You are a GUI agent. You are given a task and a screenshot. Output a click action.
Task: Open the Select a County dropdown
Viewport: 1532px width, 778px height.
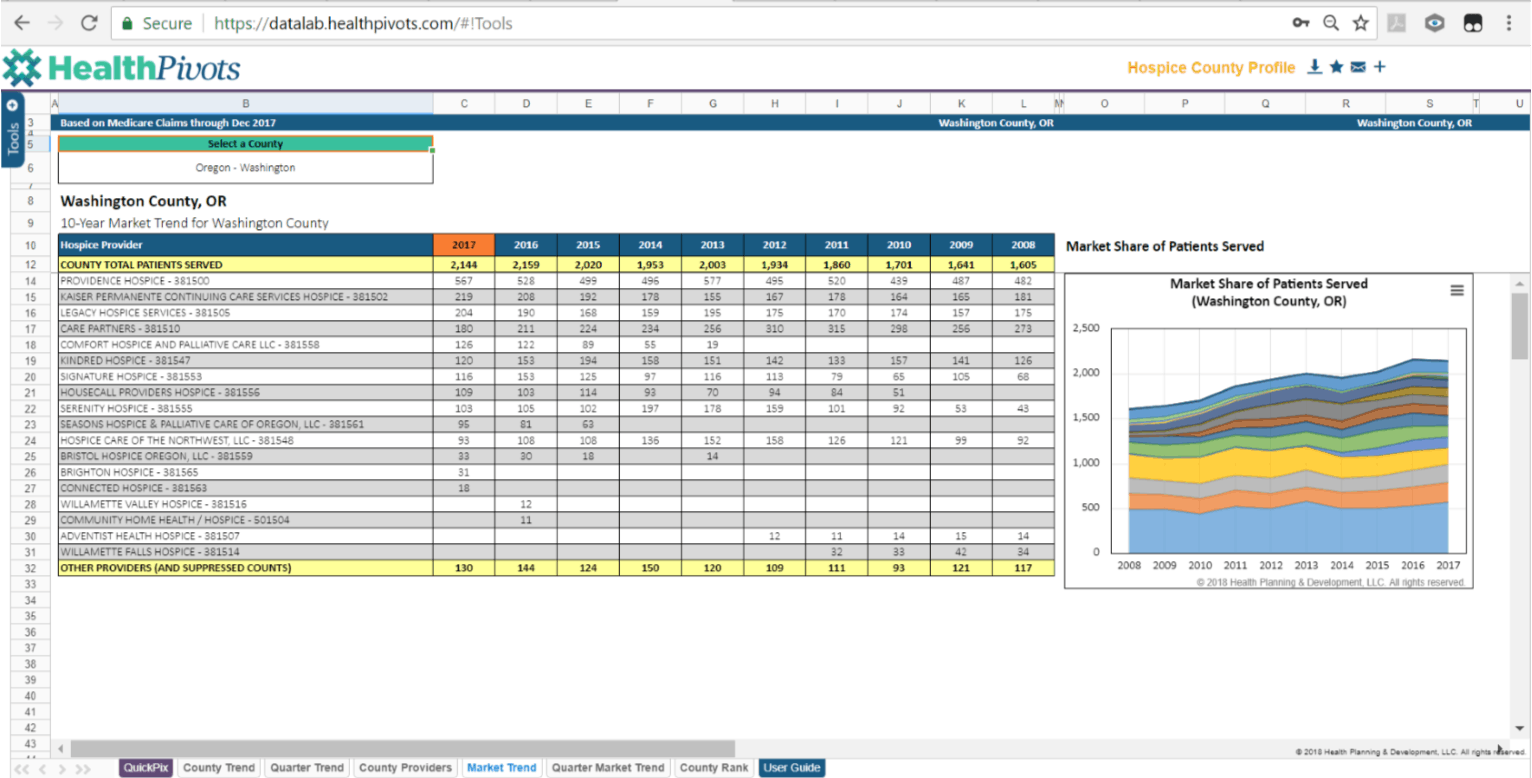tap(246, 144)
